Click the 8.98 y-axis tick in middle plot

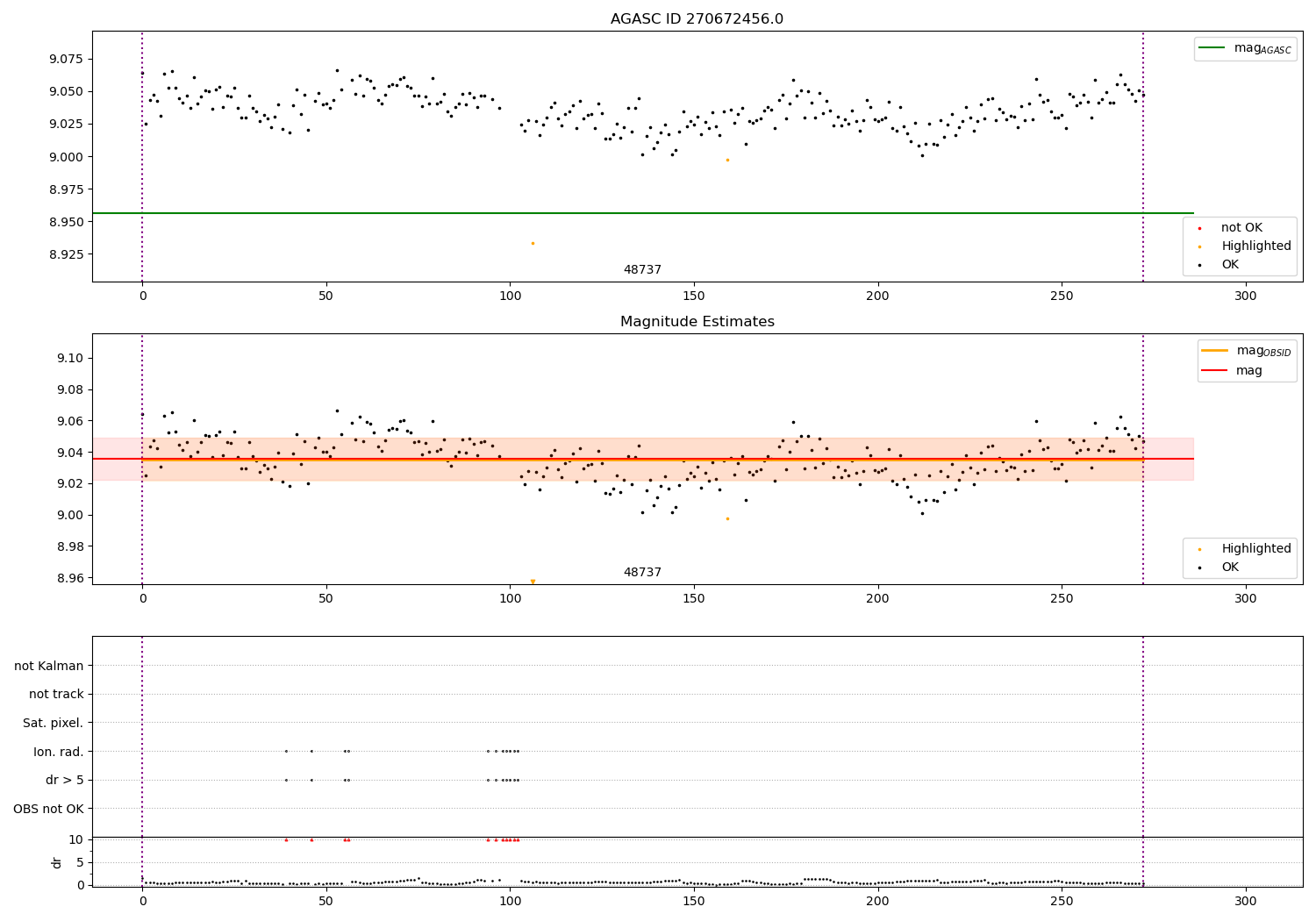69,547
